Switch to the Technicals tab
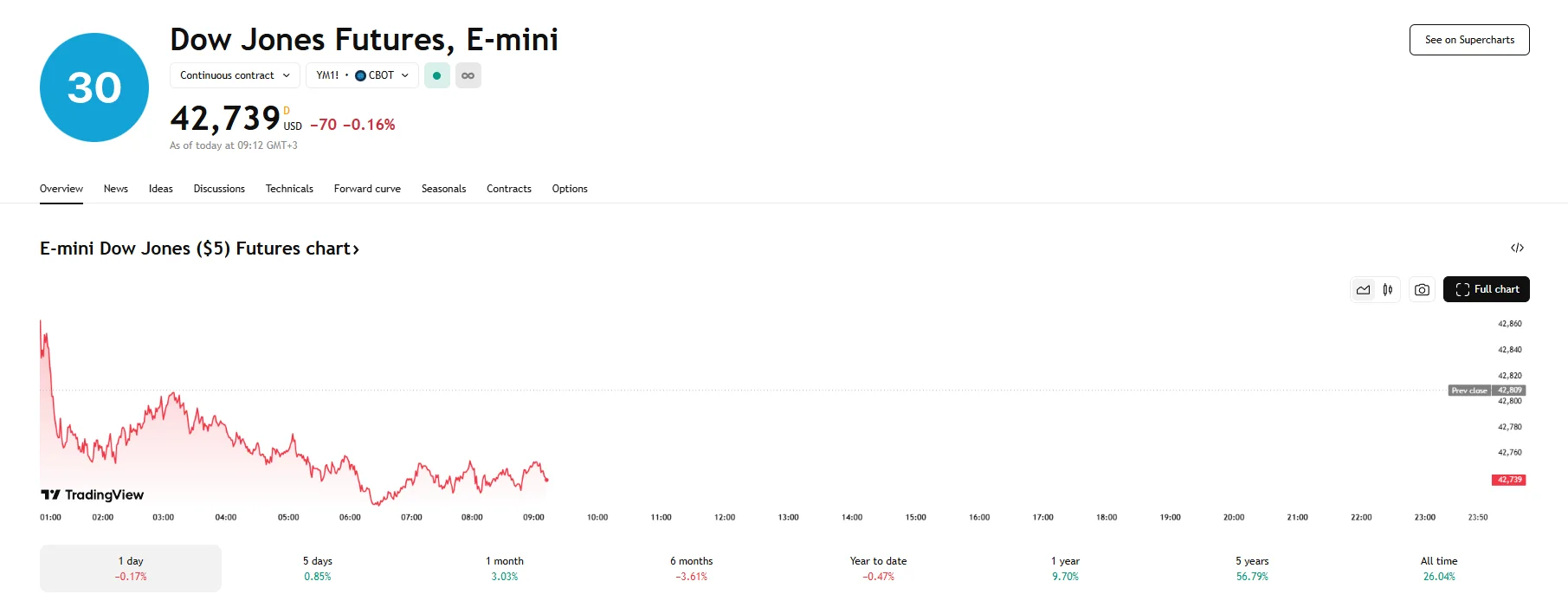This screenshot has width=1568, height=607. (x=289, y=189)
